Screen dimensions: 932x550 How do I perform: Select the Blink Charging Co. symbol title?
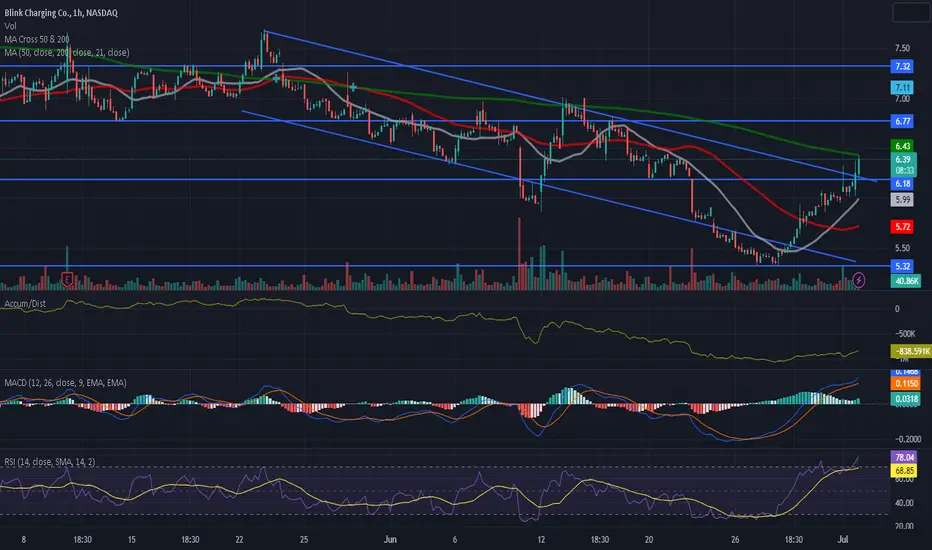click(61, 13)
